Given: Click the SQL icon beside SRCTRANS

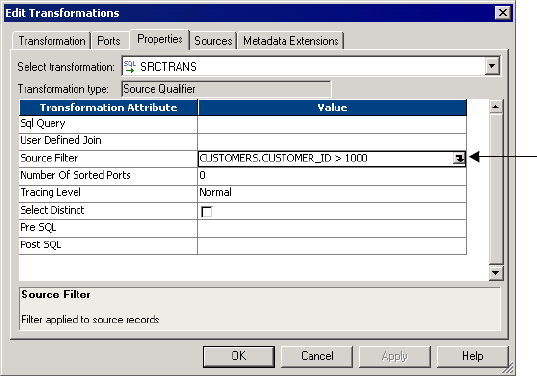Looking at the screenshot, I should pyautogui.click(x=130, y=66).
